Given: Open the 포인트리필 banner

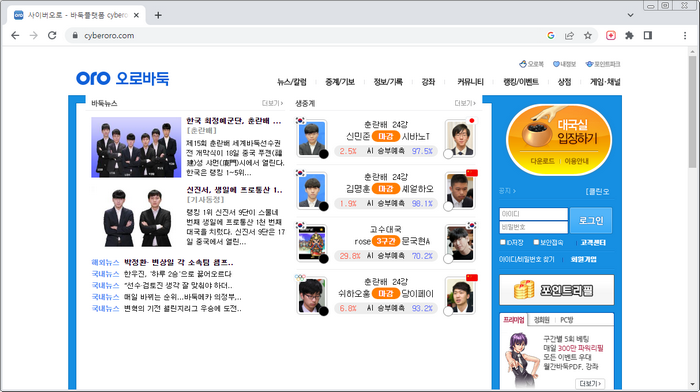Looking at the screenshot, I should click(557, 290).
